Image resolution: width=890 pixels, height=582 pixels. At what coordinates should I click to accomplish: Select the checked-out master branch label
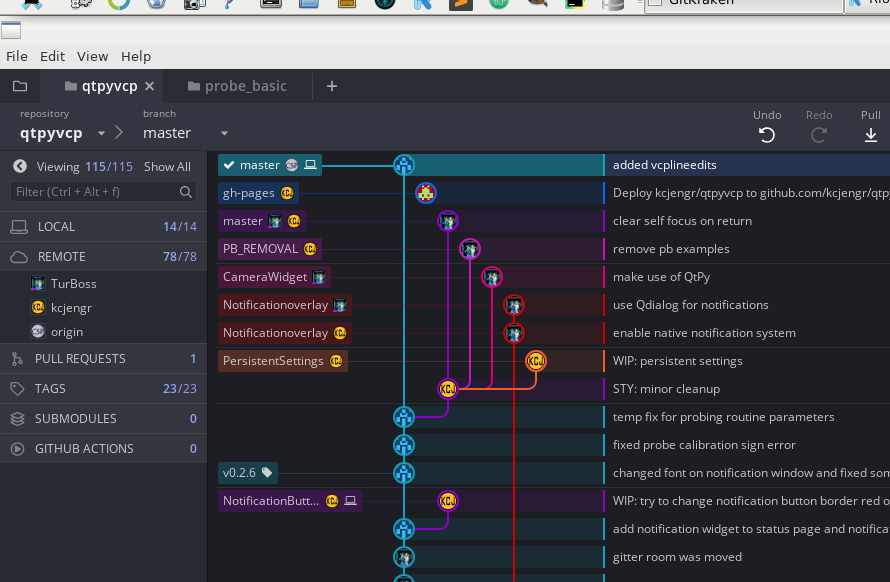pyautogui.click(x=270, y=165)
